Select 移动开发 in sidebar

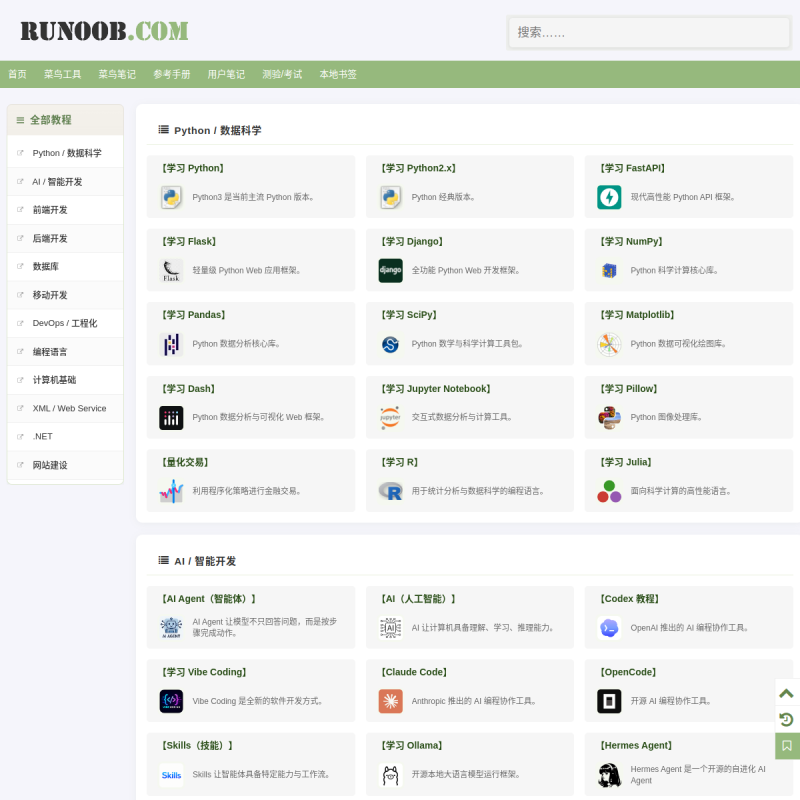(65, 295)
